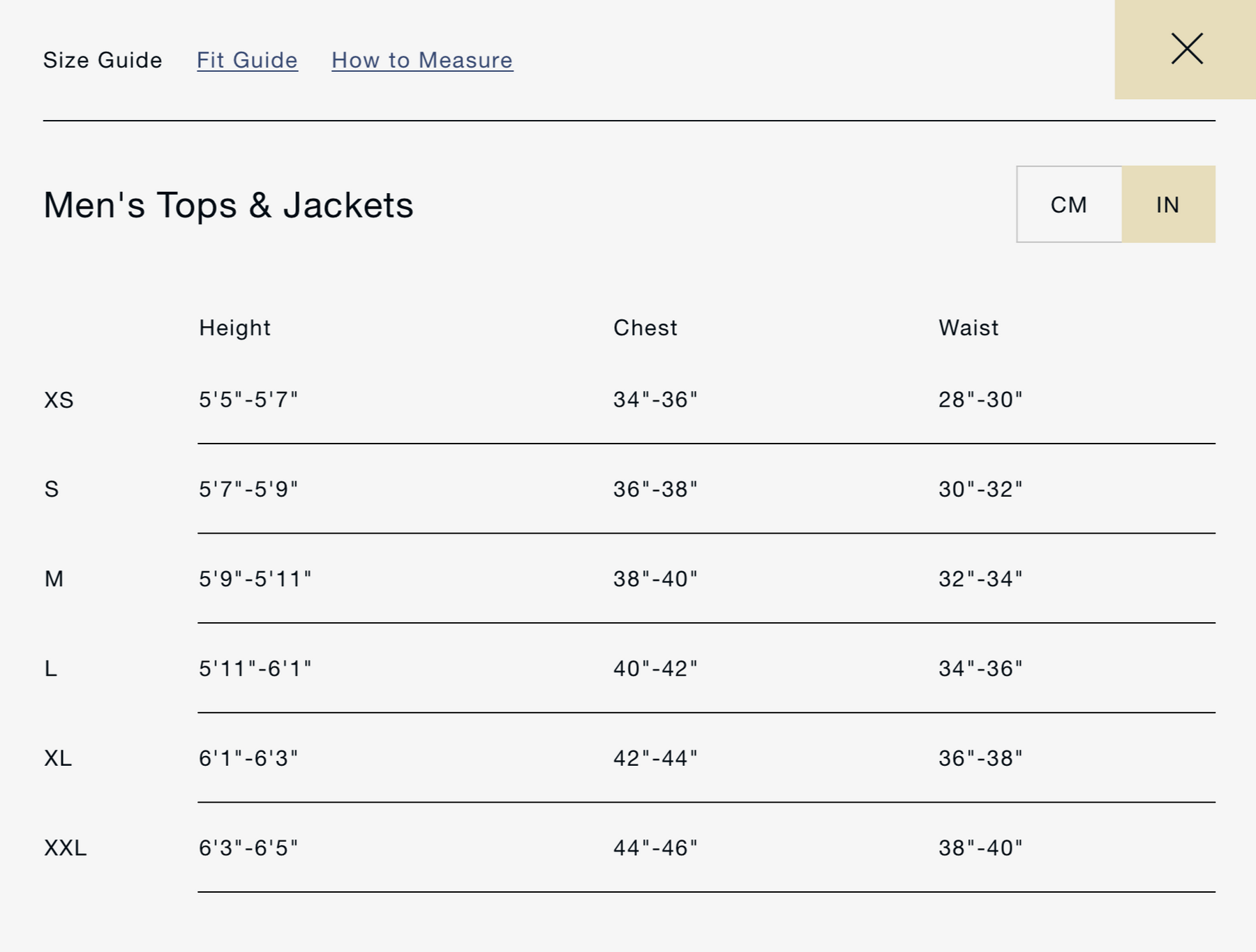Switch measurement units to CM

[x=1068, y=204]
